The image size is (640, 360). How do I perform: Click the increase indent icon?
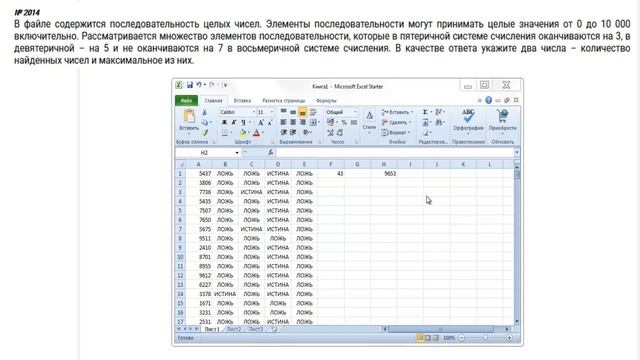click(x=293, y=133)
